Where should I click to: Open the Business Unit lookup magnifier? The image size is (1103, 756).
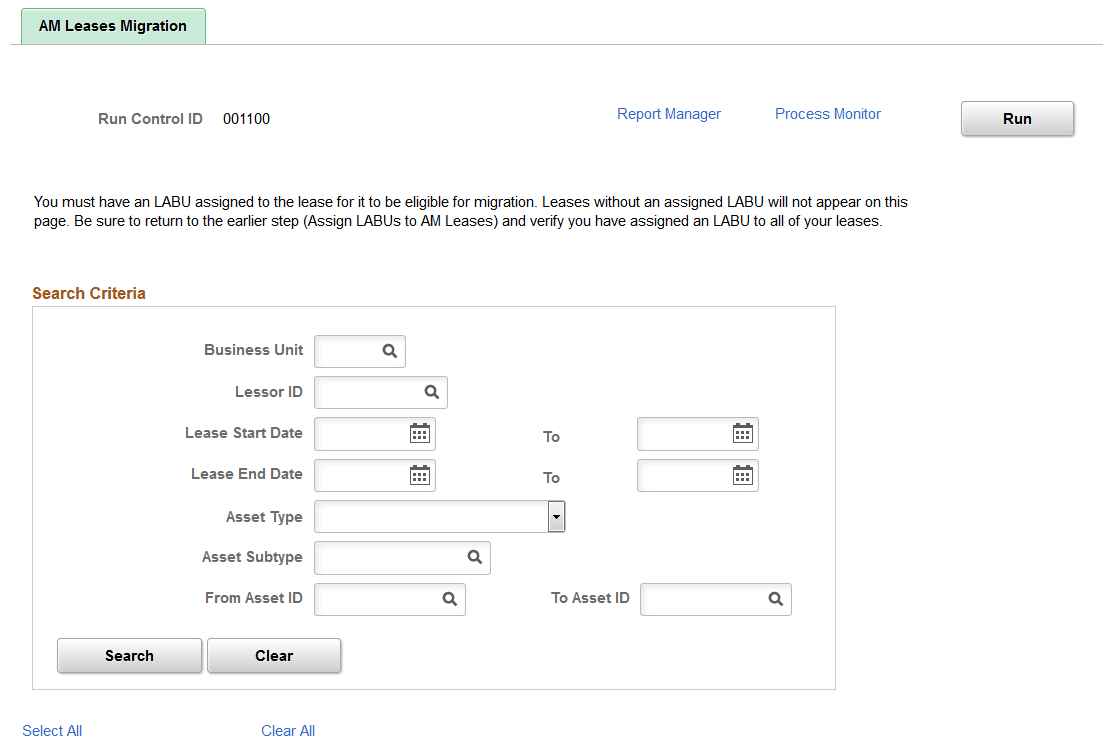pos(392,351)
